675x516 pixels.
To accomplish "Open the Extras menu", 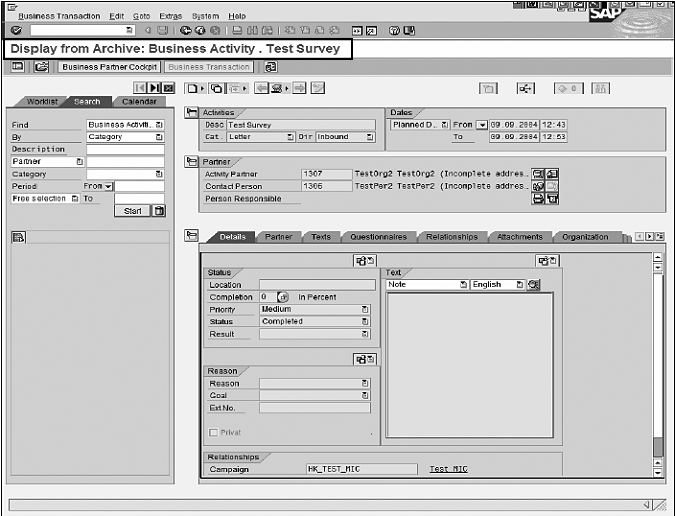I will [170, 16].
